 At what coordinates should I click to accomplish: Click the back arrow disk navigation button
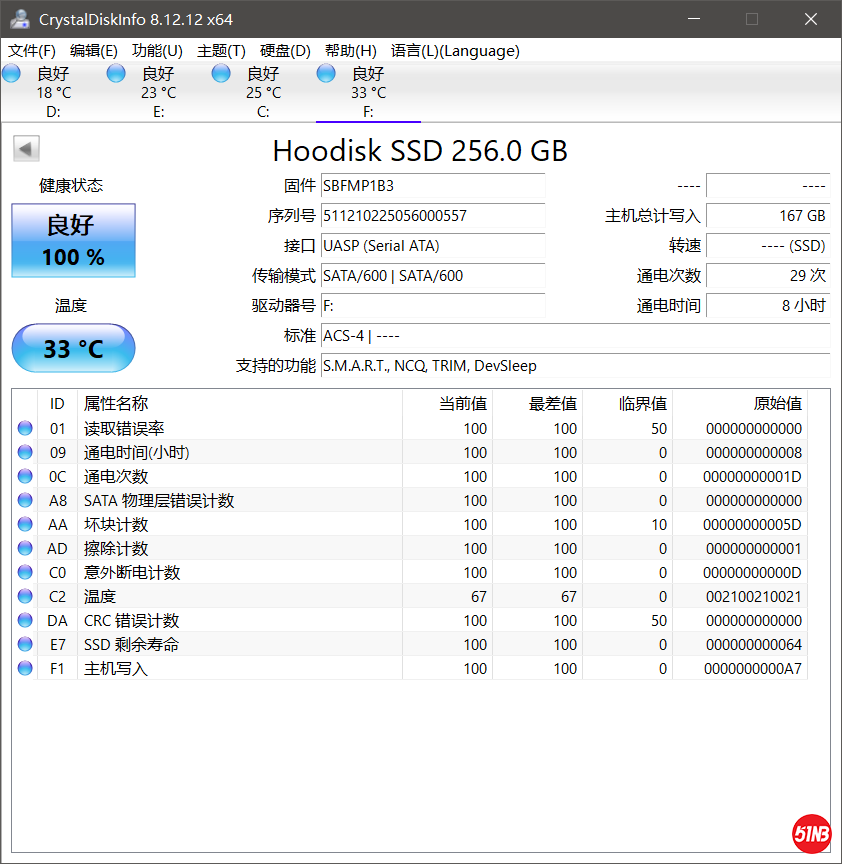(26, 149)
